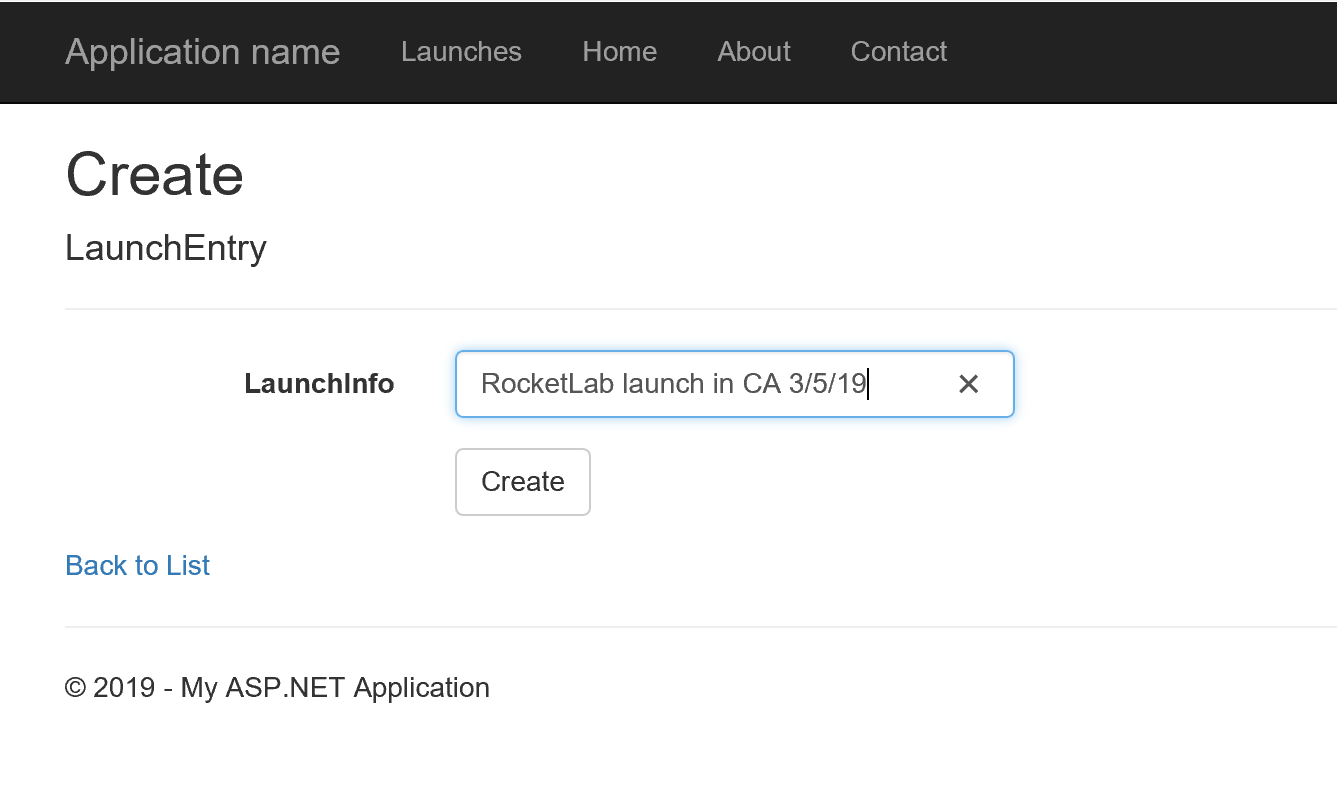Click the large Create page heading
Viewport: 1337px width, 809px height.
[154, 174]
